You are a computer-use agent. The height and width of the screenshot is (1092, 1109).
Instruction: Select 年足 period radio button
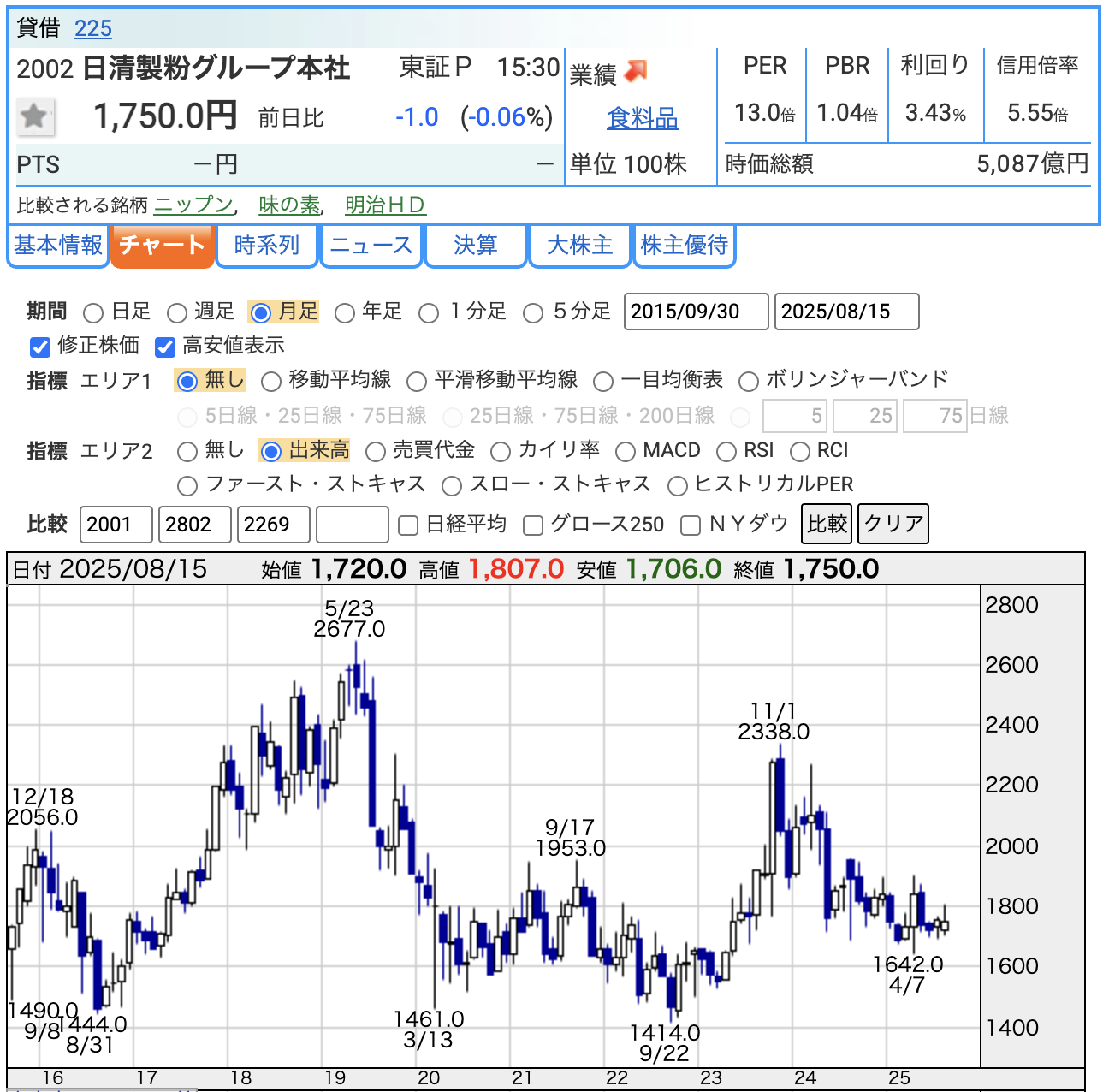[345, 312]
